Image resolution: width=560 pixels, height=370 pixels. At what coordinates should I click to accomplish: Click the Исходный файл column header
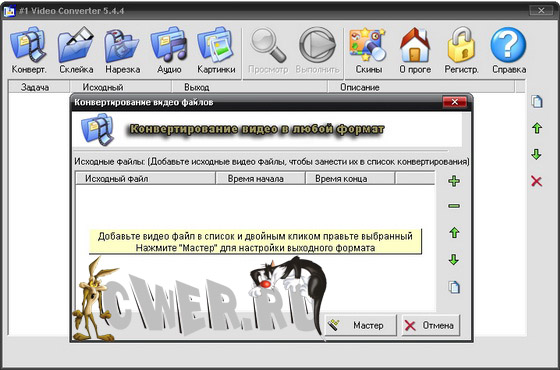point(146,178)
